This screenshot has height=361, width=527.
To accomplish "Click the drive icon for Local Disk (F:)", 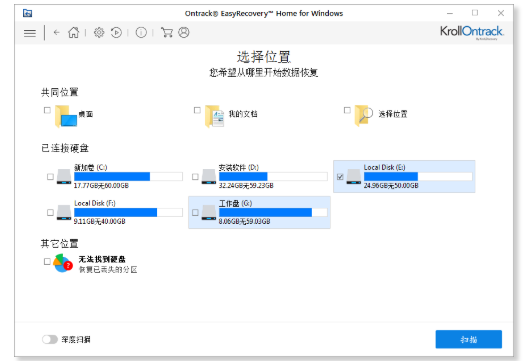I will coord(64,212).
